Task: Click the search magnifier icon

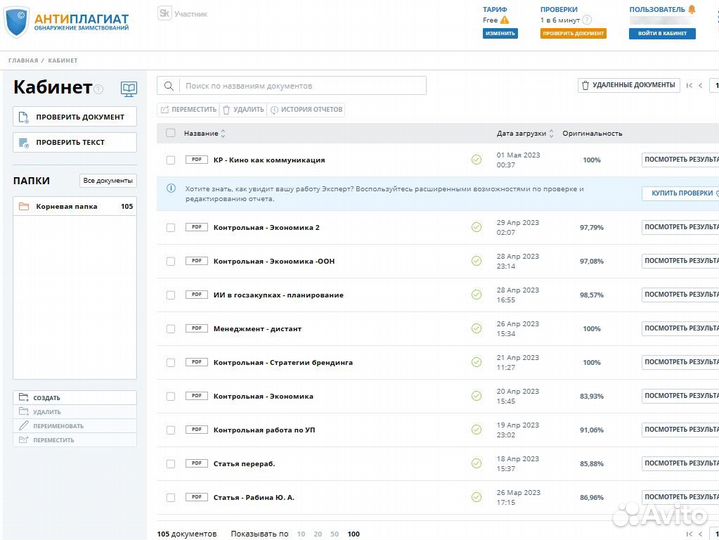Action: (170, 86)
